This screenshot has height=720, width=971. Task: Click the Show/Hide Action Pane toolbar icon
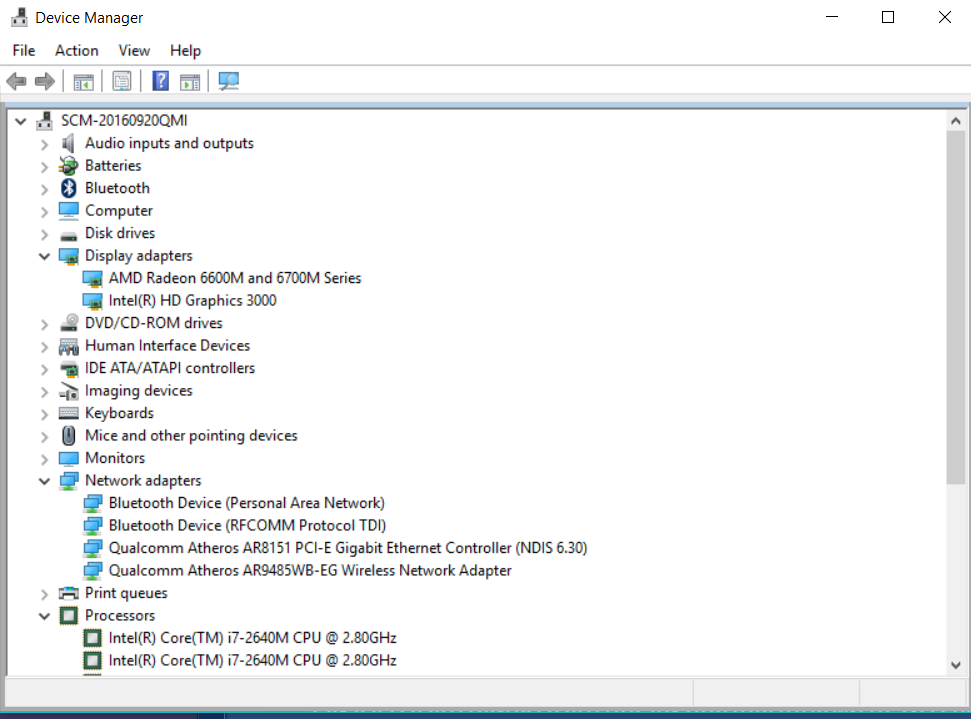(x=190, y=81)
